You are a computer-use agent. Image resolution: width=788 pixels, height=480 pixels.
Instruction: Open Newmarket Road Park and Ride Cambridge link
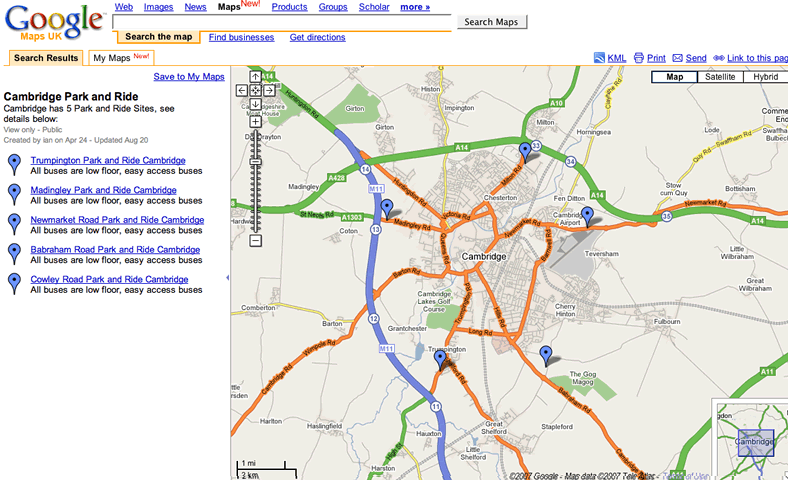117,220
